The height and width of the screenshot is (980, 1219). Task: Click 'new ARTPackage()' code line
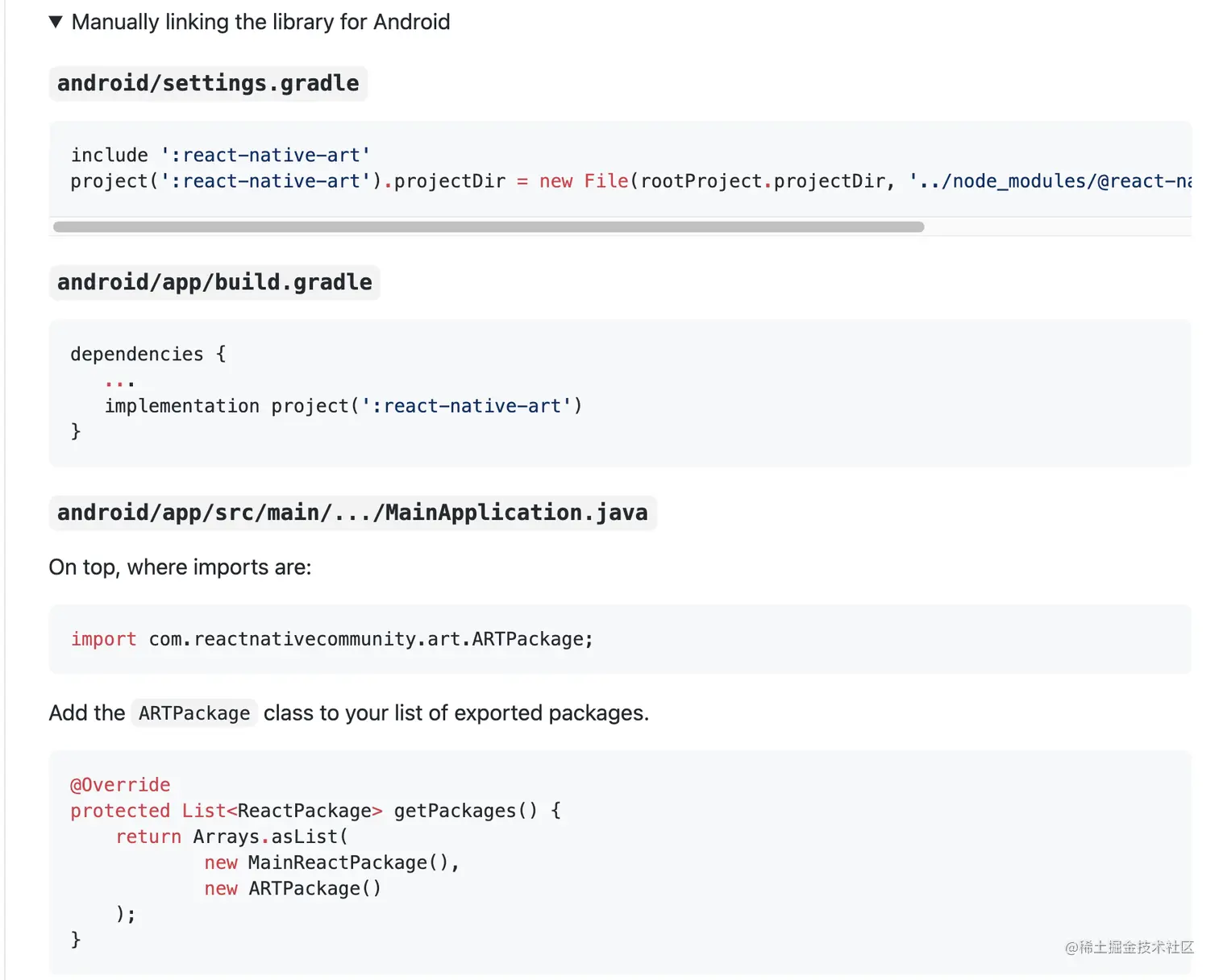coord(293,888)
